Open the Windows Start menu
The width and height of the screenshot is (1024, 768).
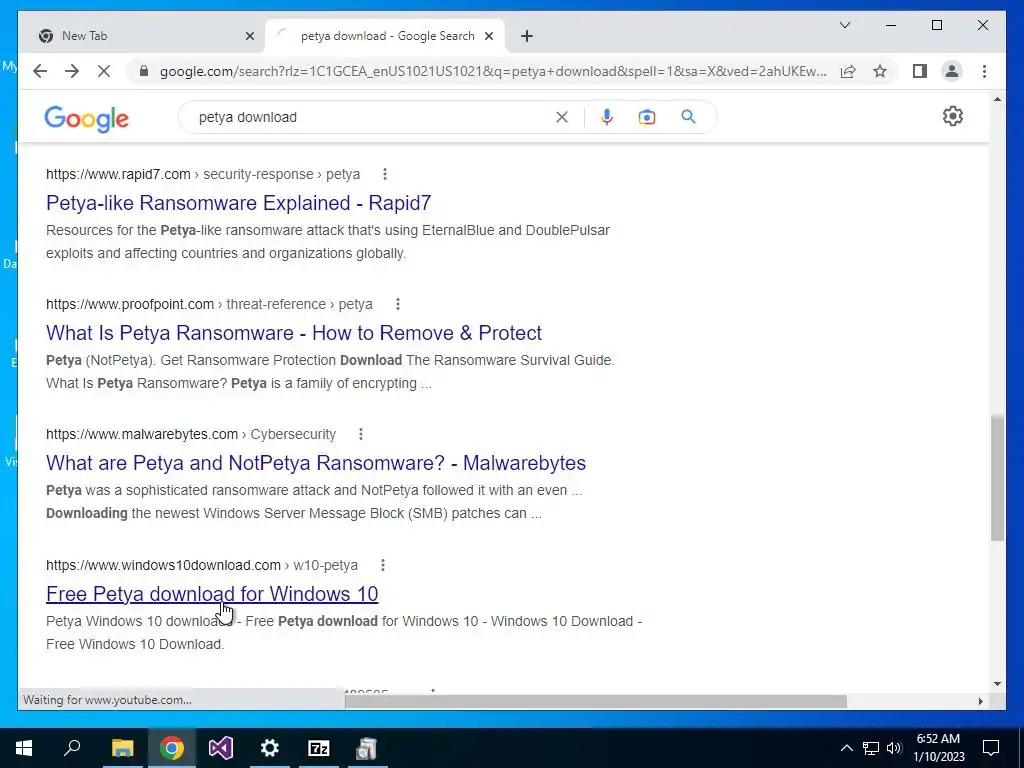(24, 748)
